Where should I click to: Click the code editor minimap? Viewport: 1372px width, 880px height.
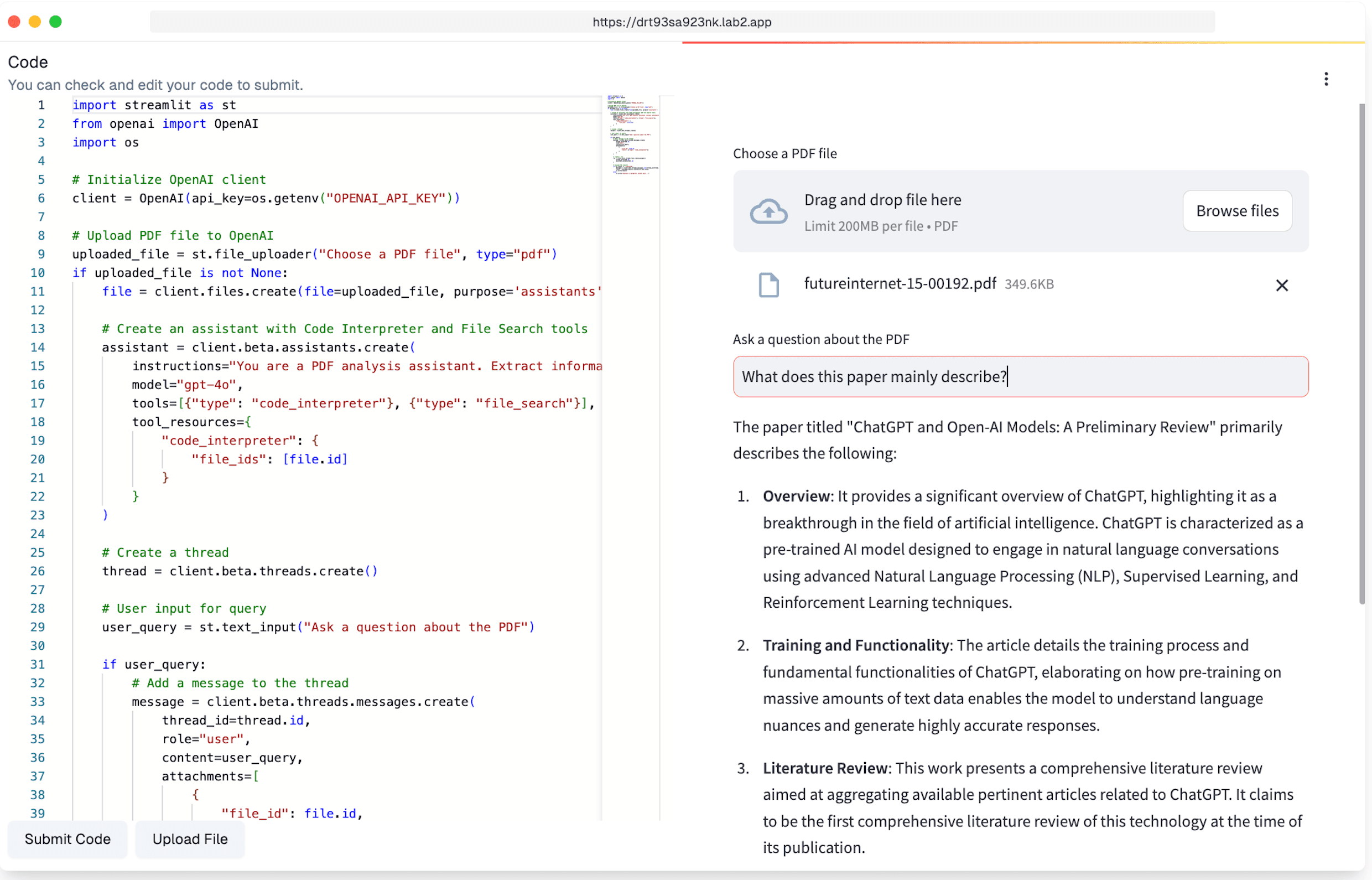632,135
